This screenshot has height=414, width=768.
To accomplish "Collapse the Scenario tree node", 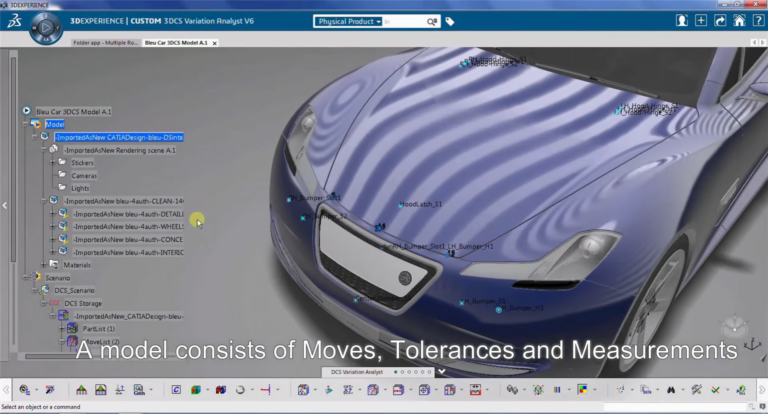I will [x=25, y=277].
